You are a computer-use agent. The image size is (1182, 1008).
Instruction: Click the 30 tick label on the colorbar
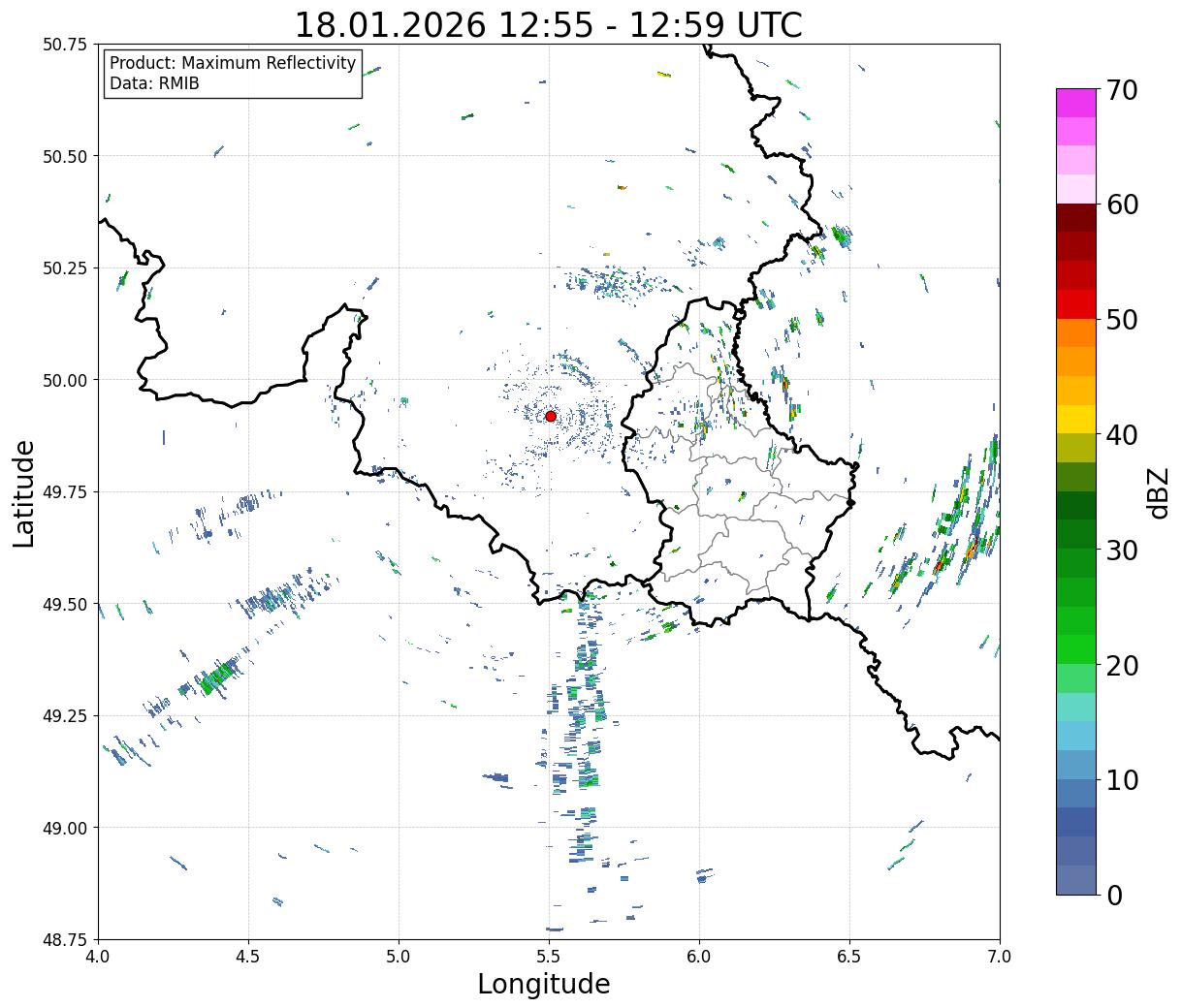click(x=1122, y=551)
